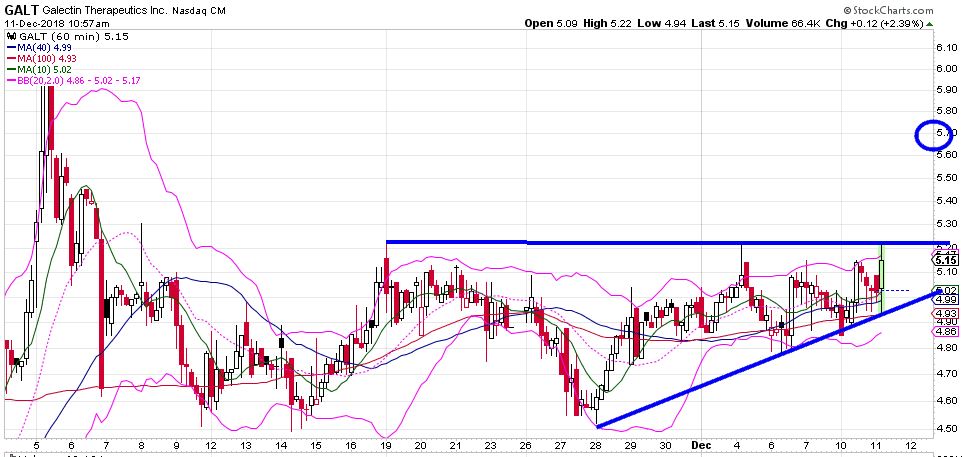
Task: Click the MA(40) 4.99 legend entry
Action: (44, 47)
